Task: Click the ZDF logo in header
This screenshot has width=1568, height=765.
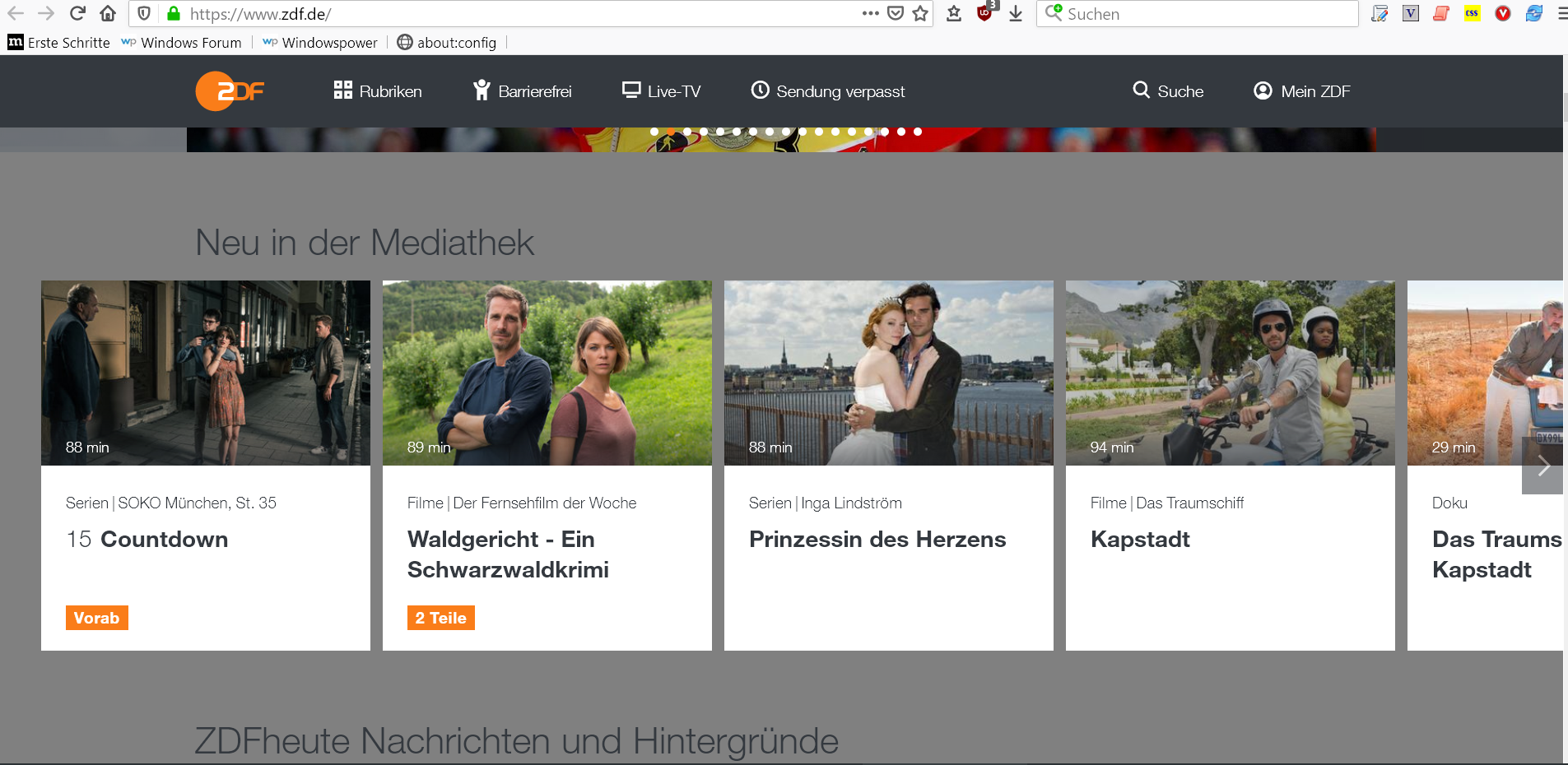Action: tap(230, 91)
